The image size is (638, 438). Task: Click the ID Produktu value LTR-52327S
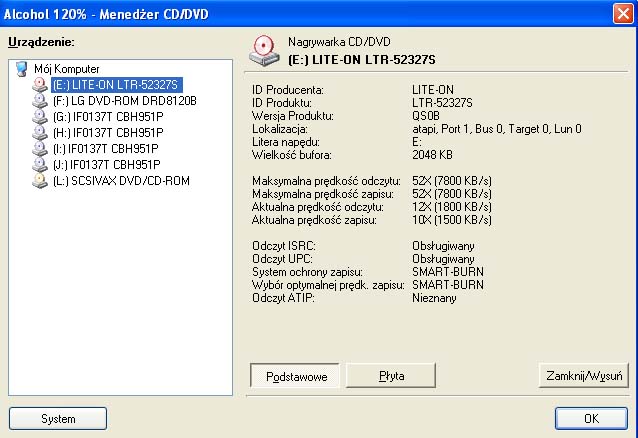pyautogui.click(x=442, y=103)
